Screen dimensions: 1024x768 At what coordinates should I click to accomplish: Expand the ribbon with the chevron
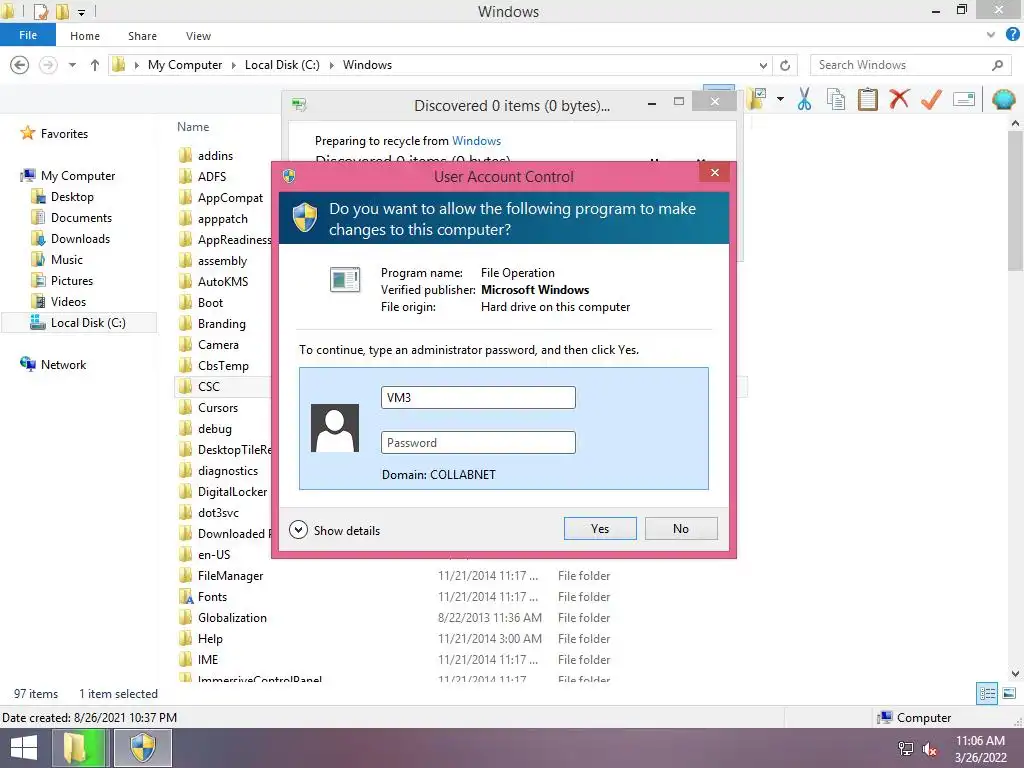[991, 35]
